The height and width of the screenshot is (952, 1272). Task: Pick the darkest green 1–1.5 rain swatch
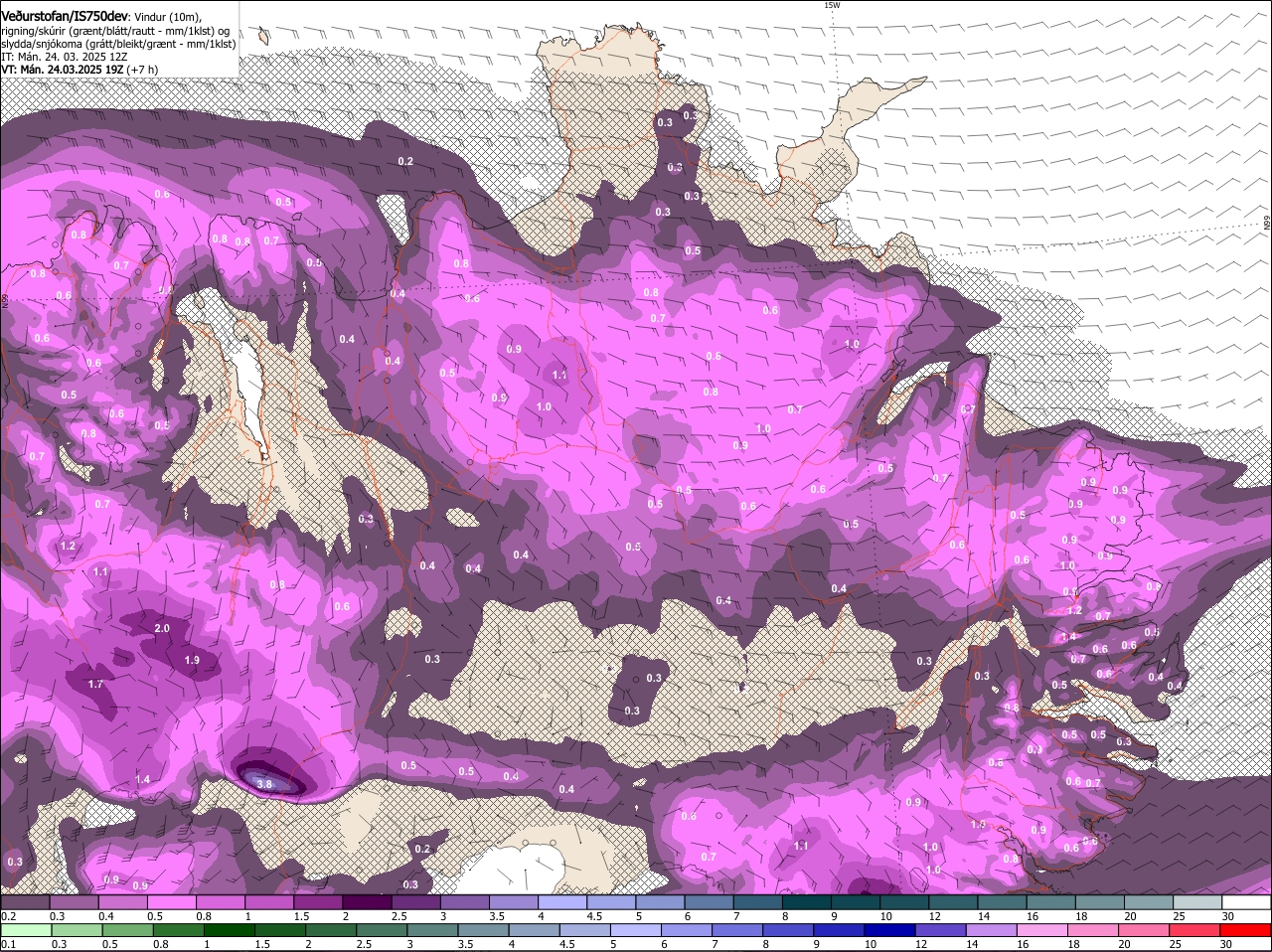[230, 930]
